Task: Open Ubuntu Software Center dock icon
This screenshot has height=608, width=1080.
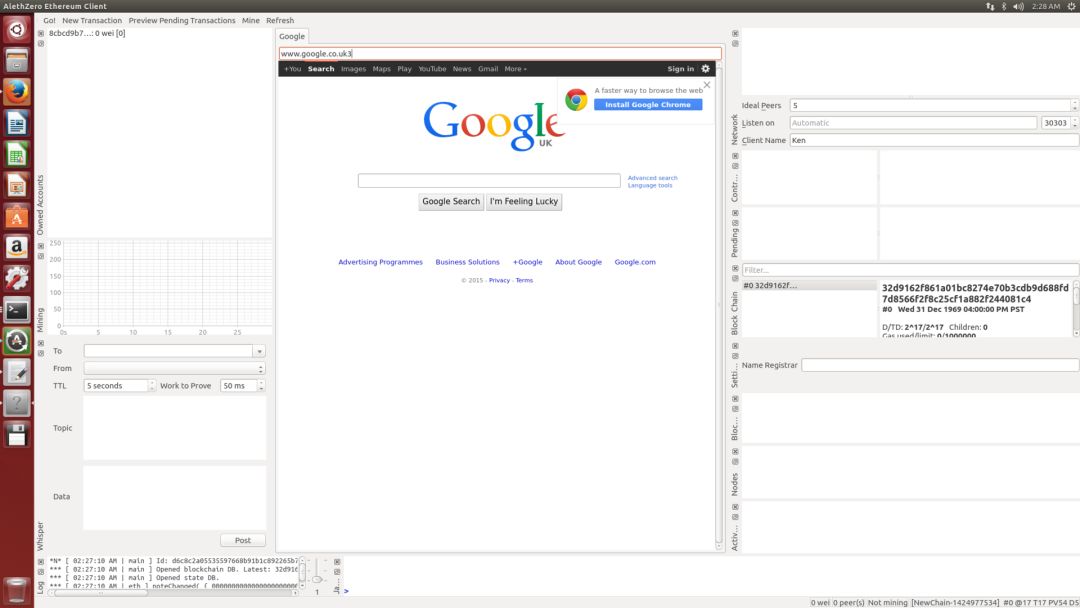Action: [x=17, y=216]
